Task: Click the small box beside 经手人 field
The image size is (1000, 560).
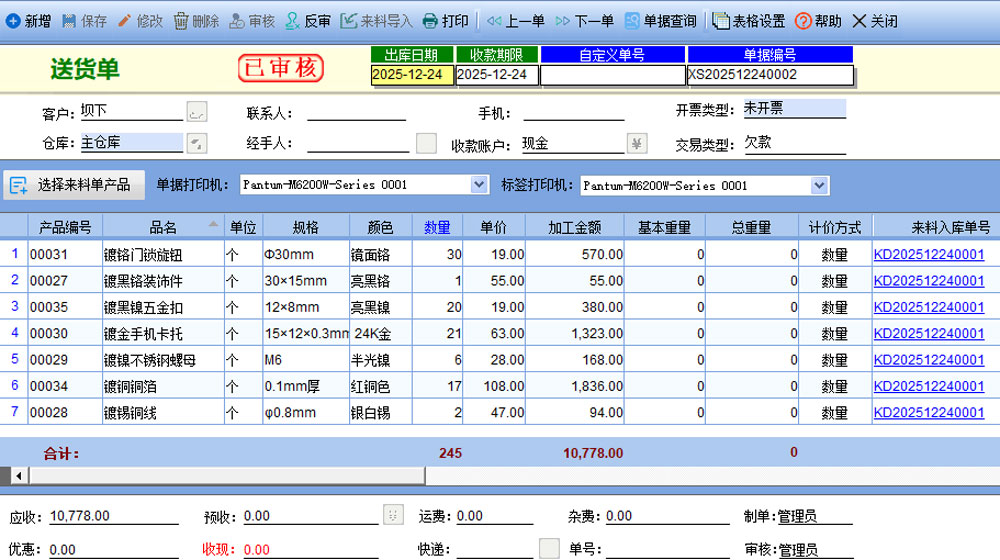Action: pos(426,143)
